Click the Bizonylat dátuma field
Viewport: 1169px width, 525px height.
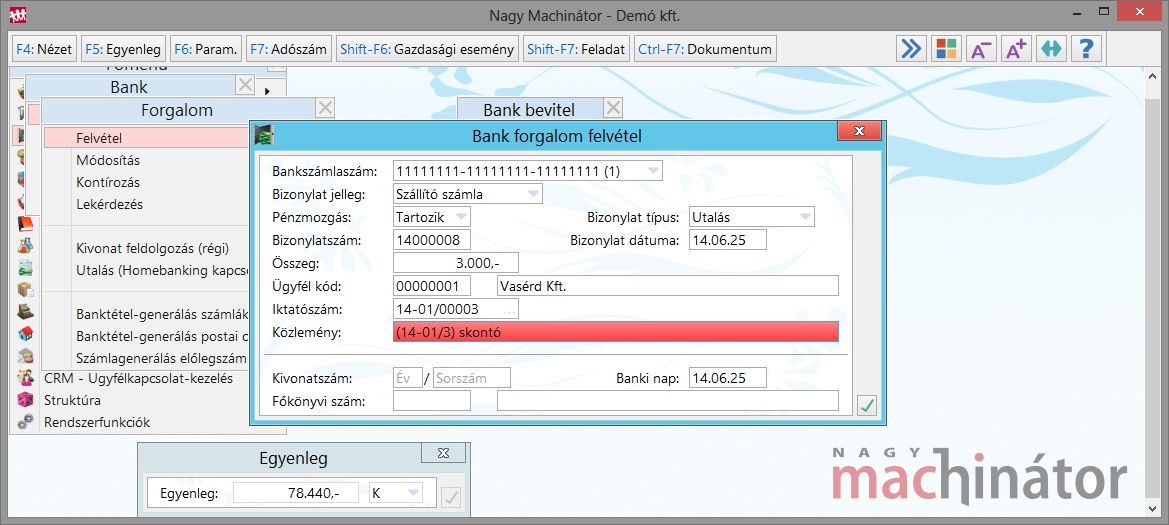coord(728,240)
